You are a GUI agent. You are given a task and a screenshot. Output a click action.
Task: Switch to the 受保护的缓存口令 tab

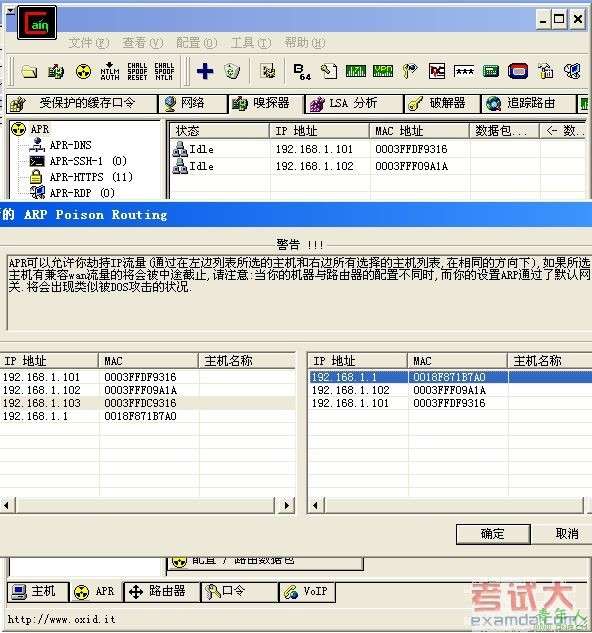point(82,104)
